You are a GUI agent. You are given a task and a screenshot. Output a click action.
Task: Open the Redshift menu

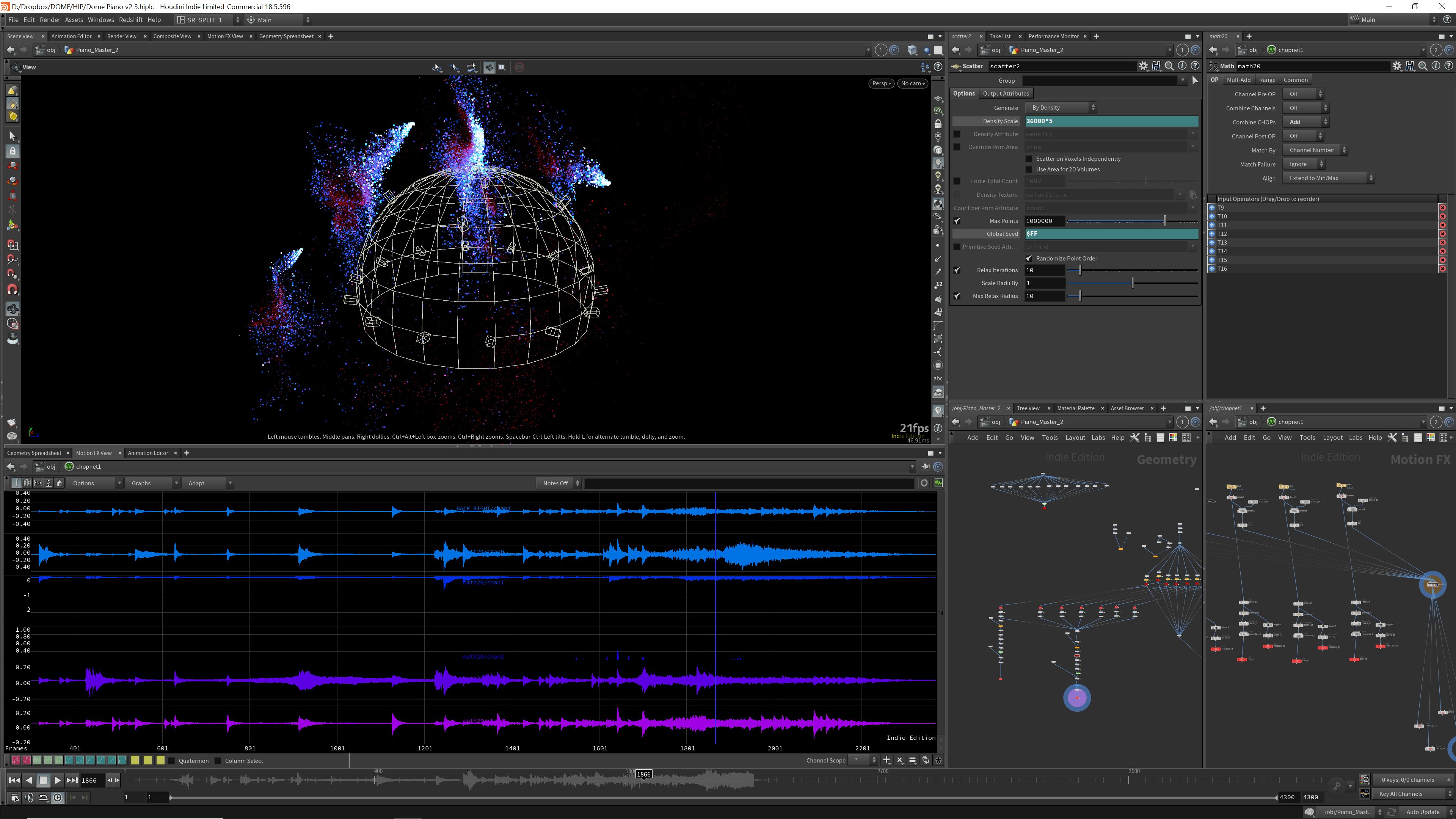pos(130,20)
